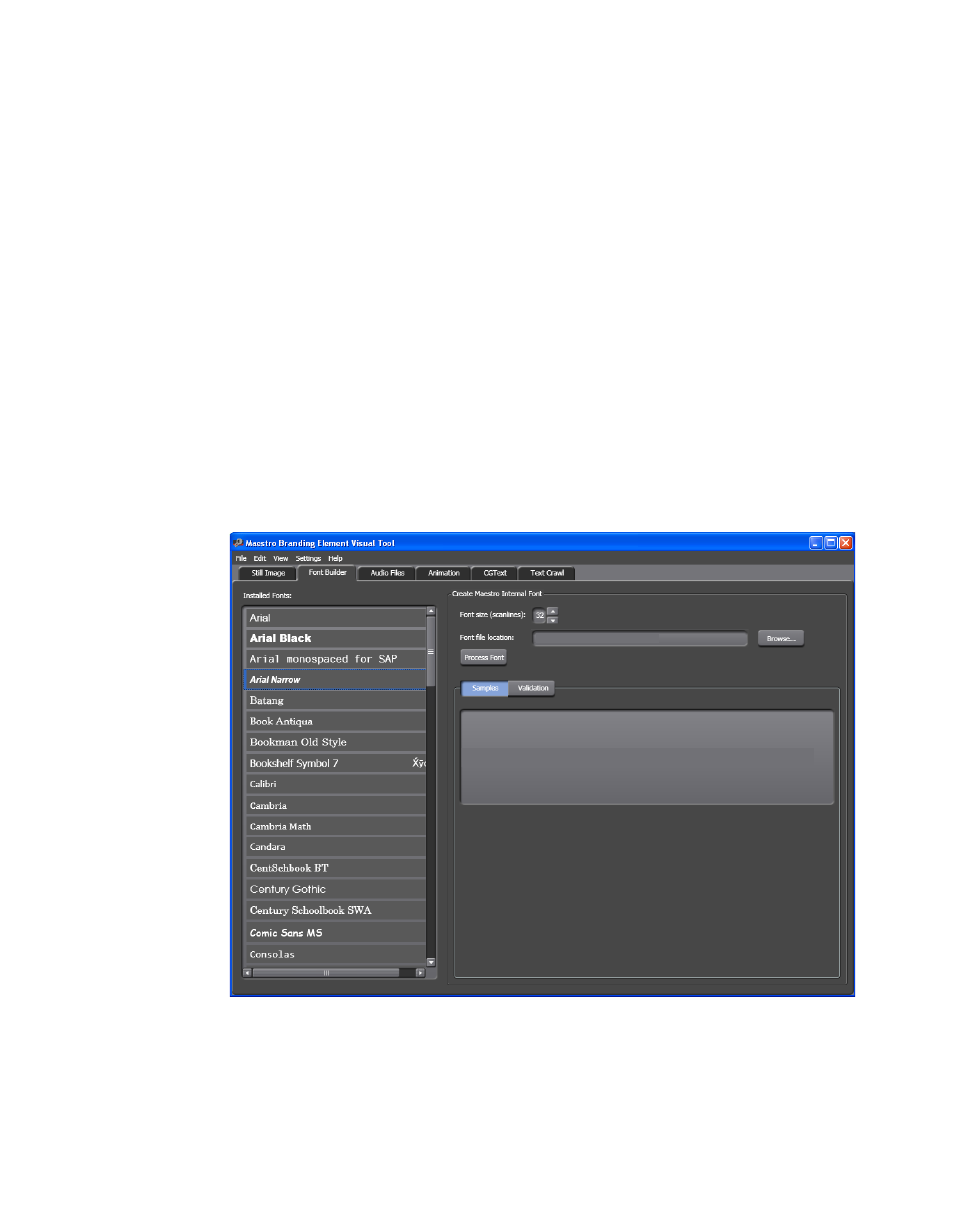Click the Maestro application title bar icon
Image resolution: width=954 pixels, height=1227 pixels.
coord(239,543)
